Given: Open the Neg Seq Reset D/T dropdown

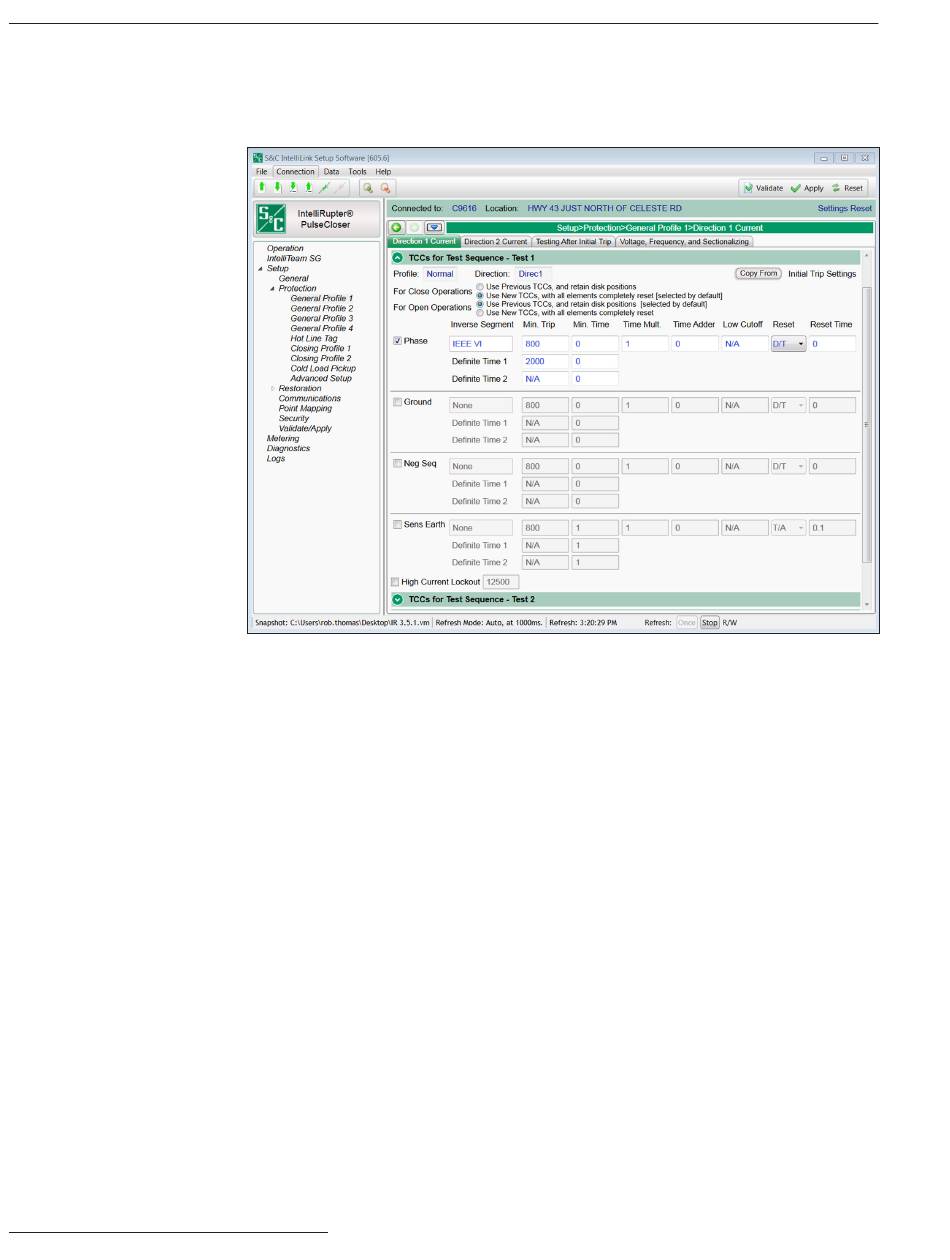Looking at the screenshot, I should (788, 466).
